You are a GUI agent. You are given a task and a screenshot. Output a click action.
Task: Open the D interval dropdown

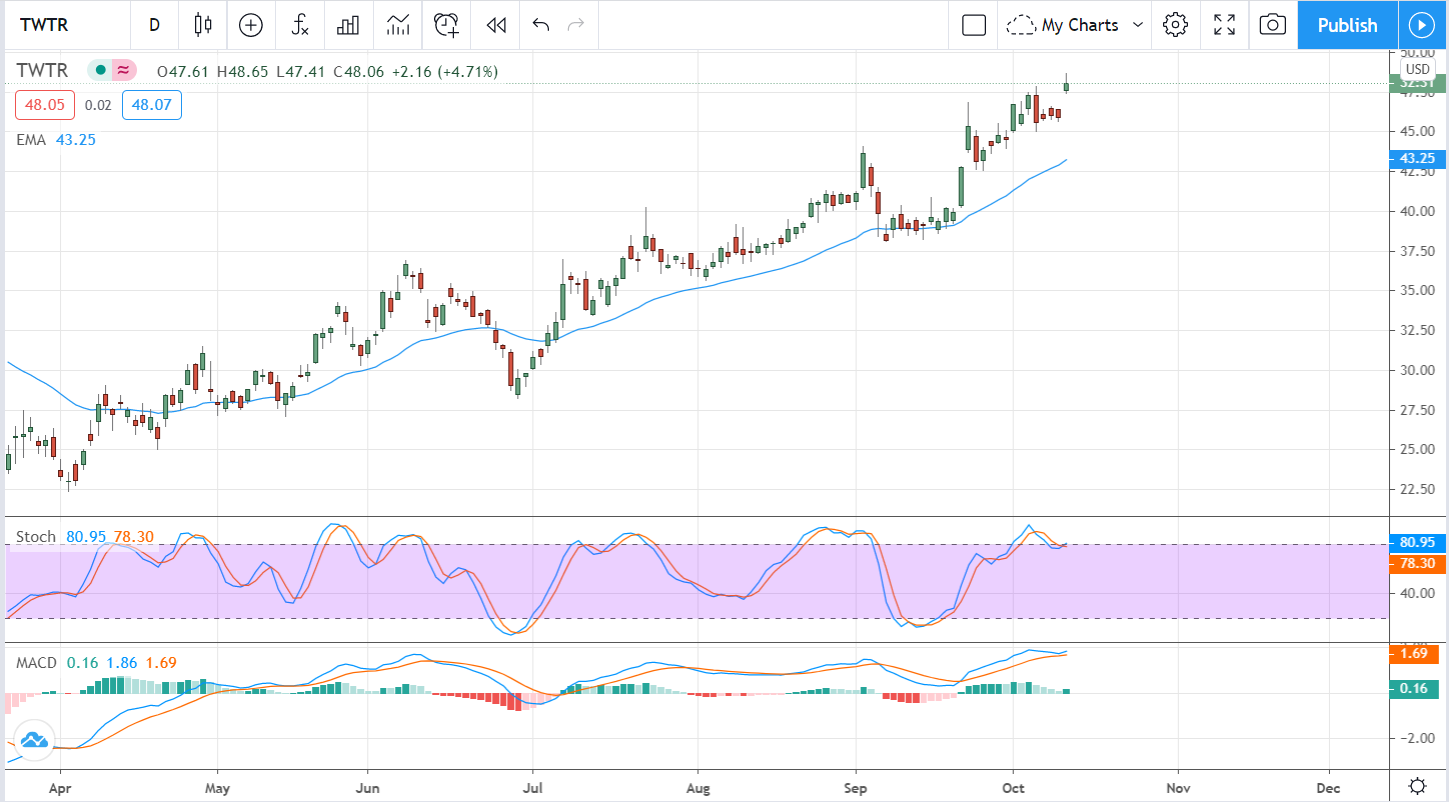click(x=154, y=25)
